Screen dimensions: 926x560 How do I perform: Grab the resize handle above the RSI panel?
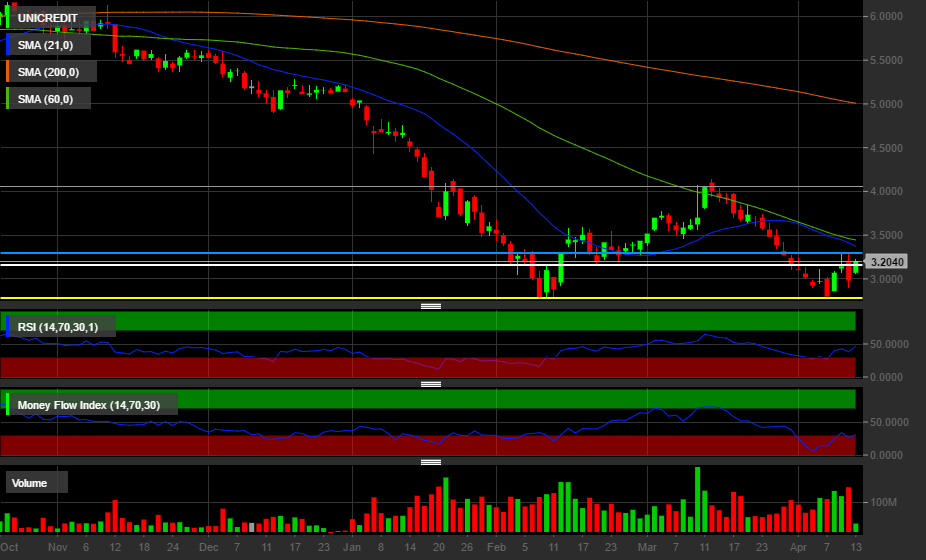(431, 306)
